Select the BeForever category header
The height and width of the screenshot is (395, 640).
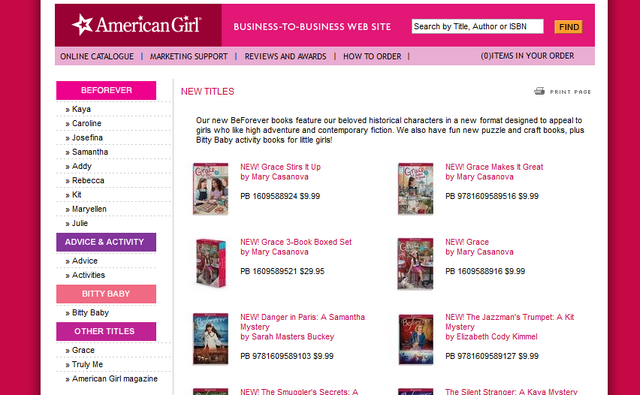tap(106, 90)
